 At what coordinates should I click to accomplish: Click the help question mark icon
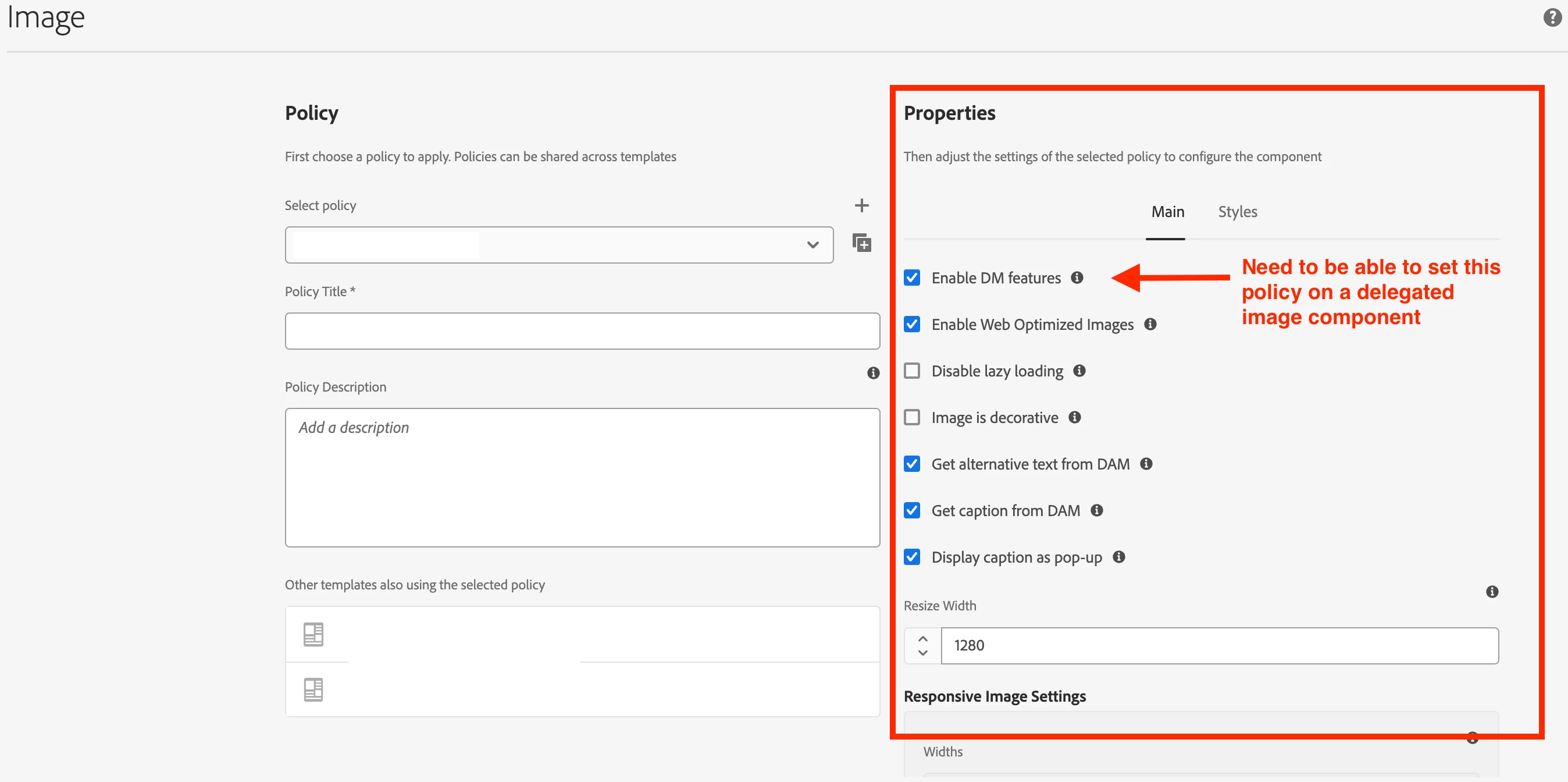[1552, 17]
